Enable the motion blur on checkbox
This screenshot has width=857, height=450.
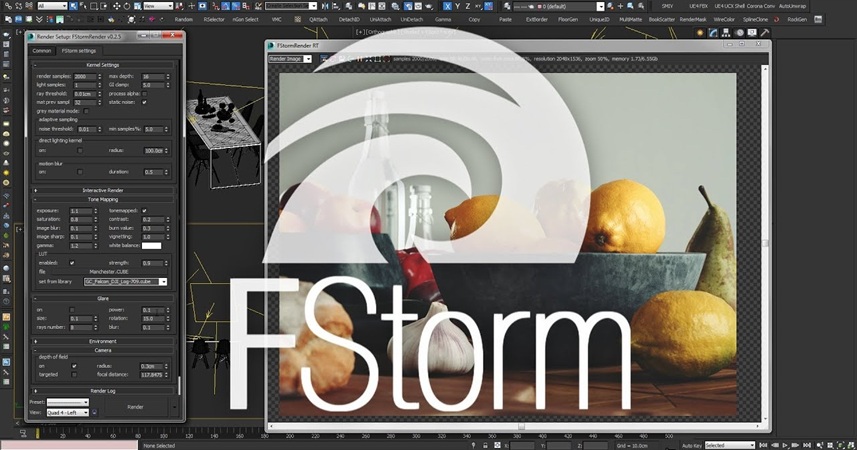80,172
